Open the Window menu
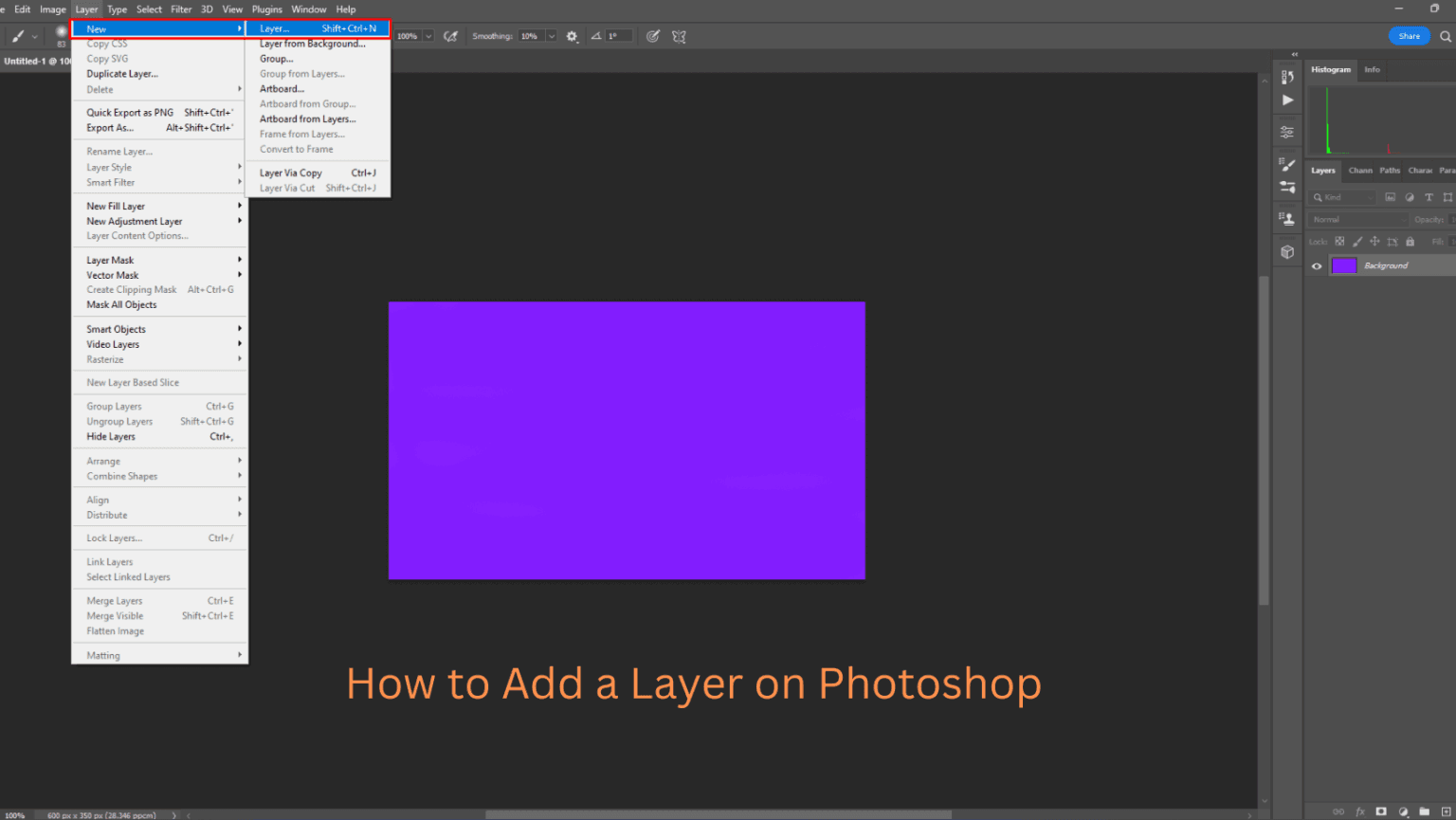 308,9
